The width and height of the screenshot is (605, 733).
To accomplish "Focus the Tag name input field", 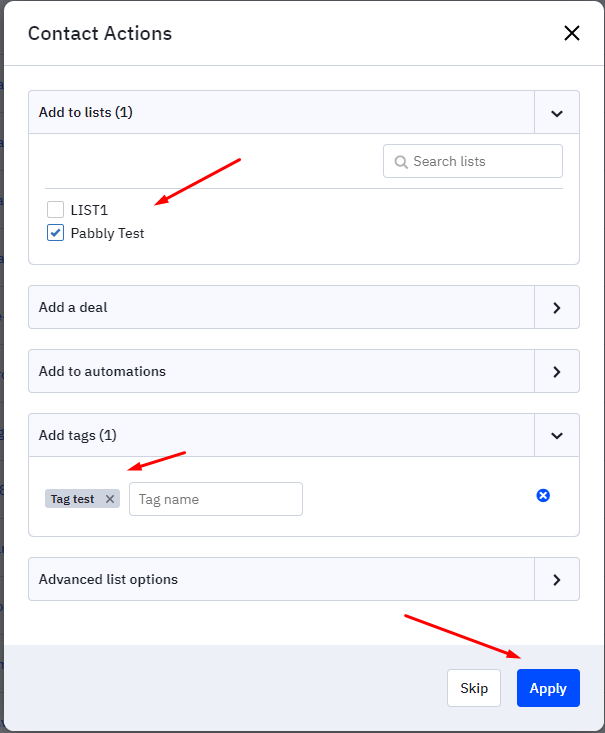I will tap(216, 499).
